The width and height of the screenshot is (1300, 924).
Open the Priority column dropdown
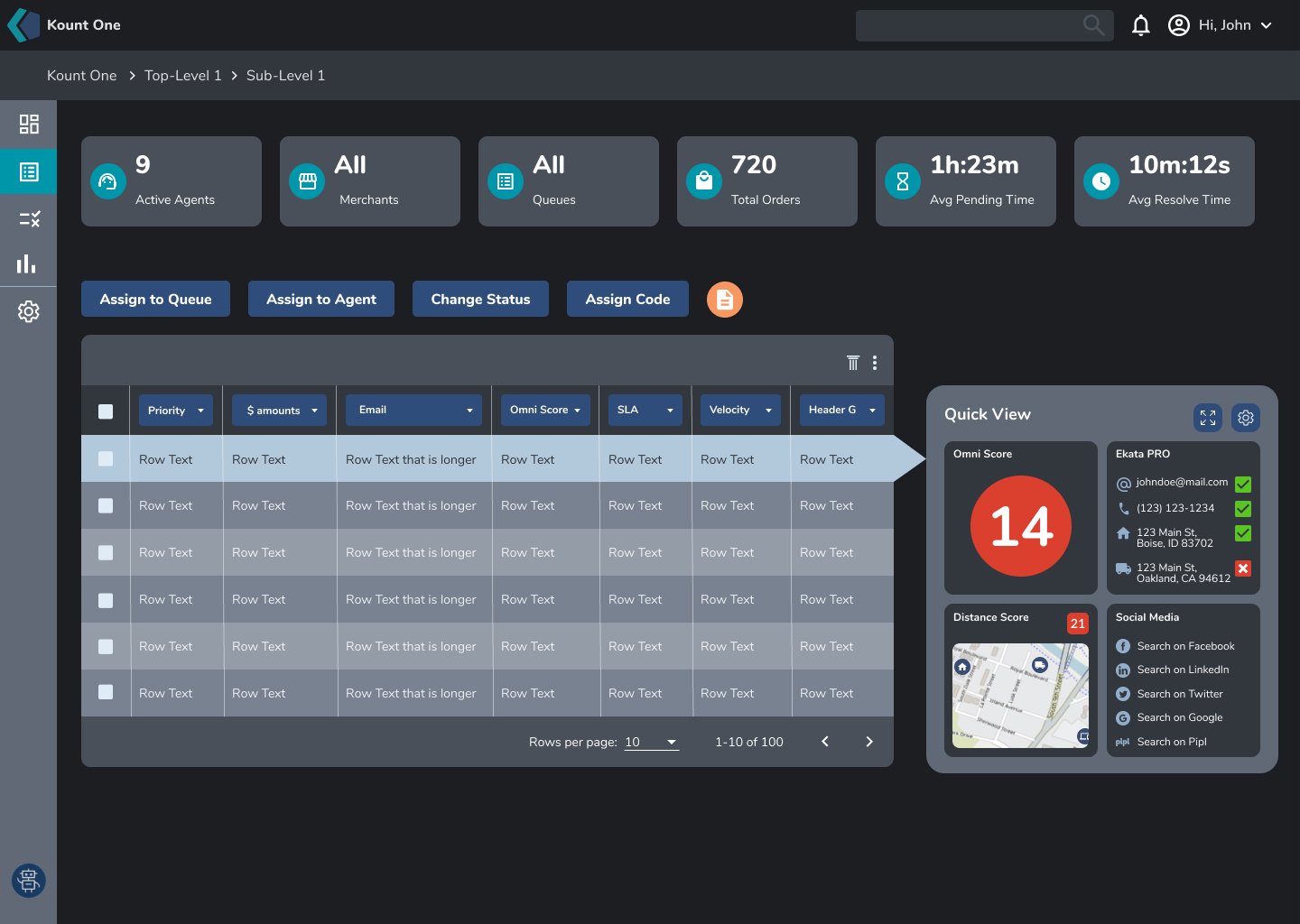point(176,411)
